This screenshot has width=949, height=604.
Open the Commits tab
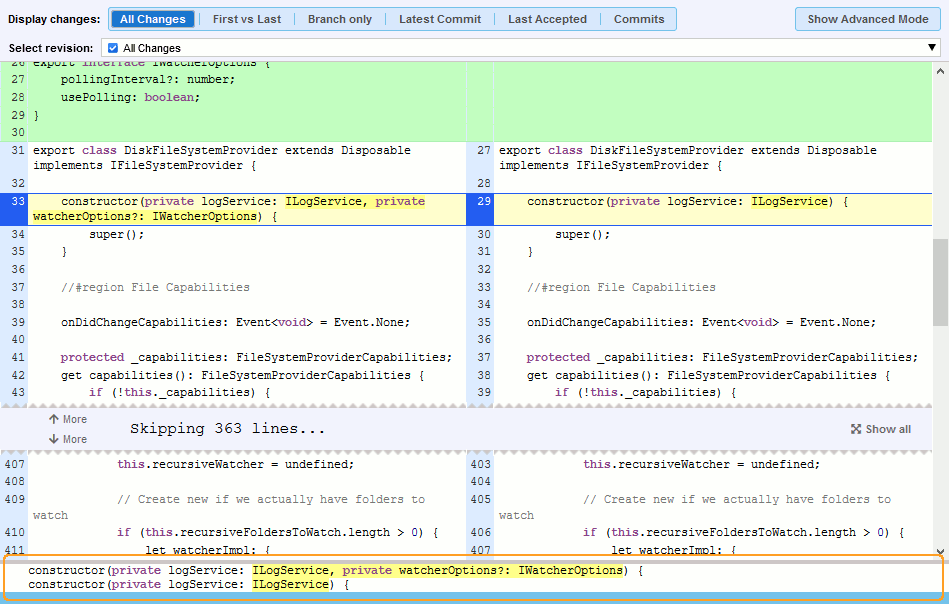tap(639, 19)
